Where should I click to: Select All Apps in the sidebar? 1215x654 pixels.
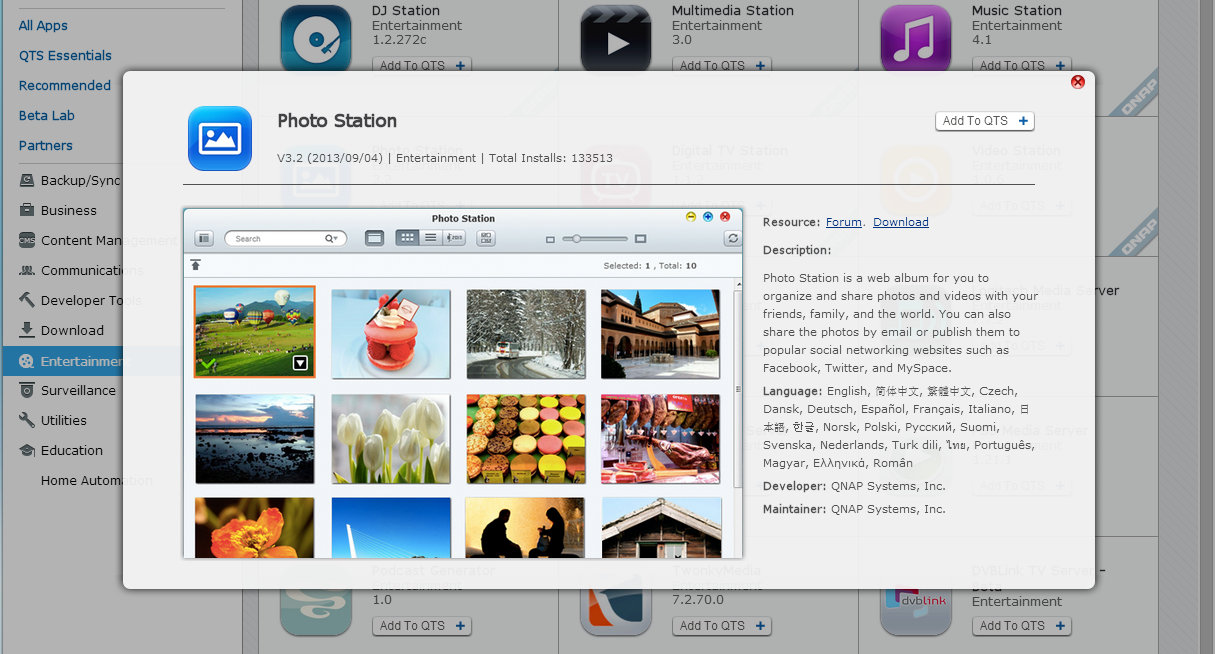[x=43, y=25]
